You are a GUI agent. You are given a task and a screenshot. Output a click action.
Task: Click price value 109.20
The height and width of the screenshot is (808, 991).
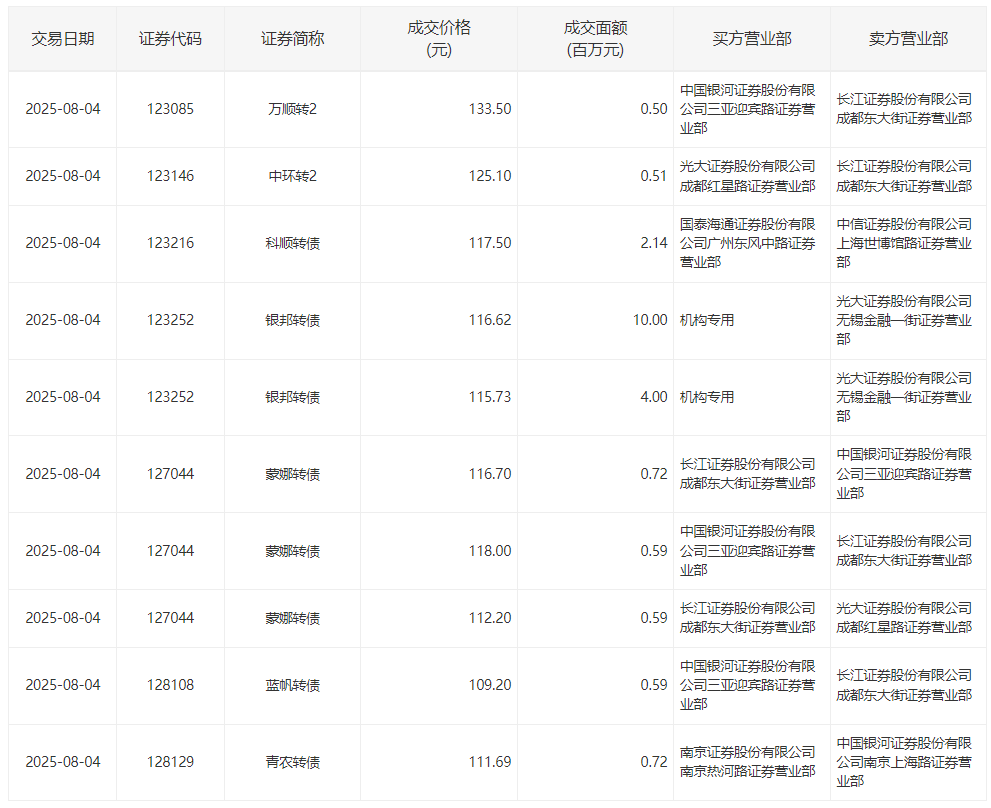490,685
